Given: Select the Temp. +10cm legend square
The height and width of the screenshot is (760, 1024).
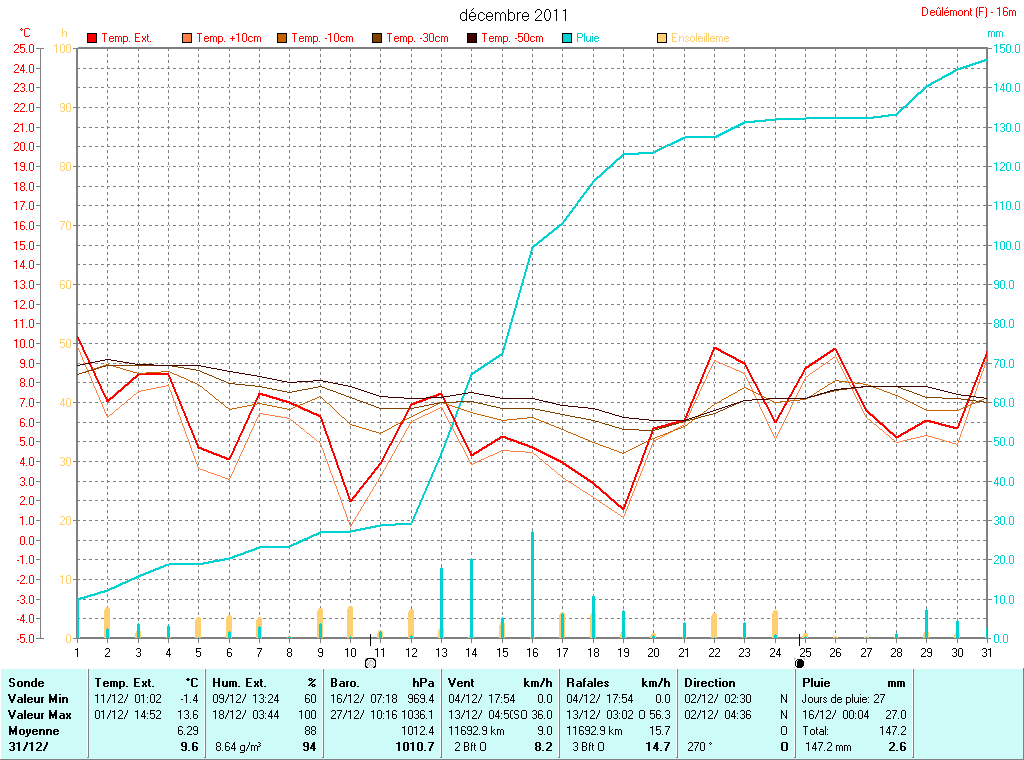Looking at the screenshot, I should point(187,38).
